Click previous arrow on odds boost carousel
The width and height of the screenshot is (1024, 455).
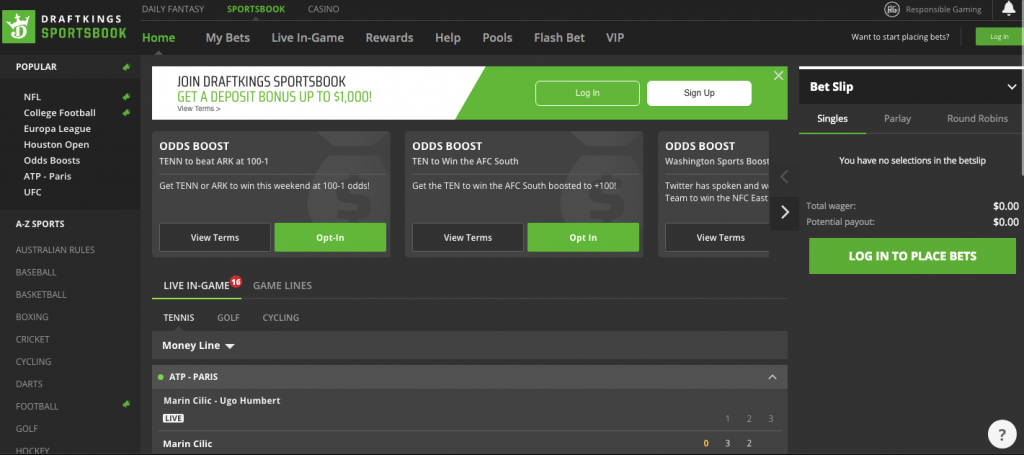(x=785, y=177)
